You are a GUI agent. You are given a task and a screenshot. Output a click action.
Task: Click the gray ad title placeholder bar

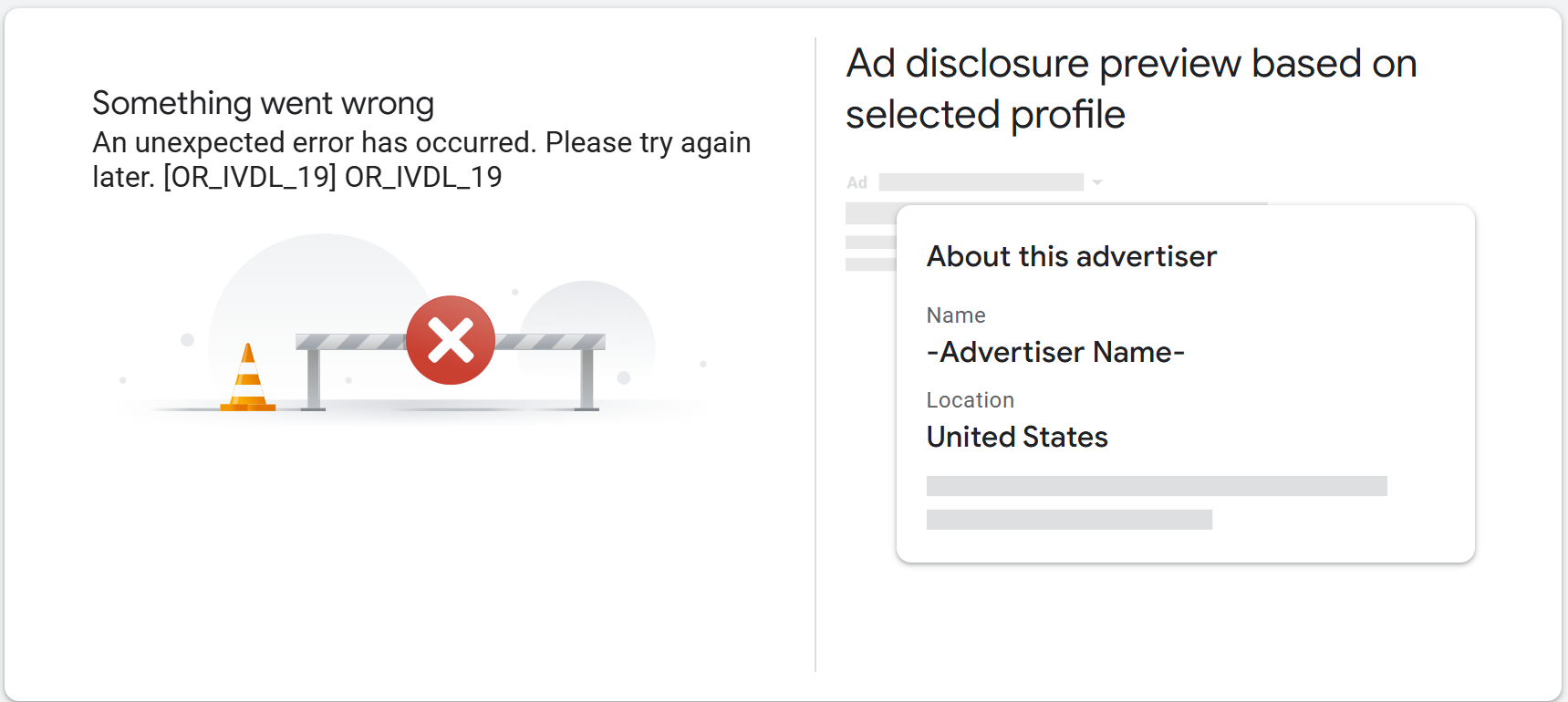[x=981, y=182]
